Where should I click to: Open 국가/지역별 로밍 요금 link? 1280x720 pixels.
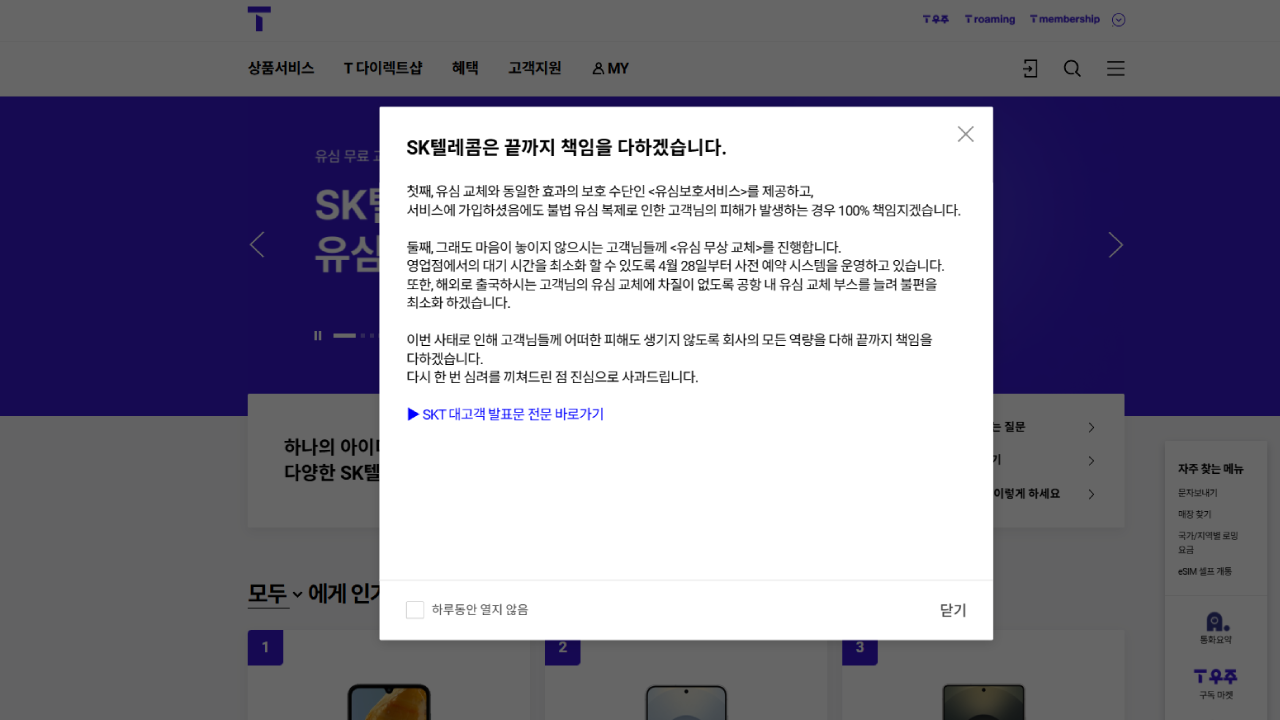(x=1208, y=543)
